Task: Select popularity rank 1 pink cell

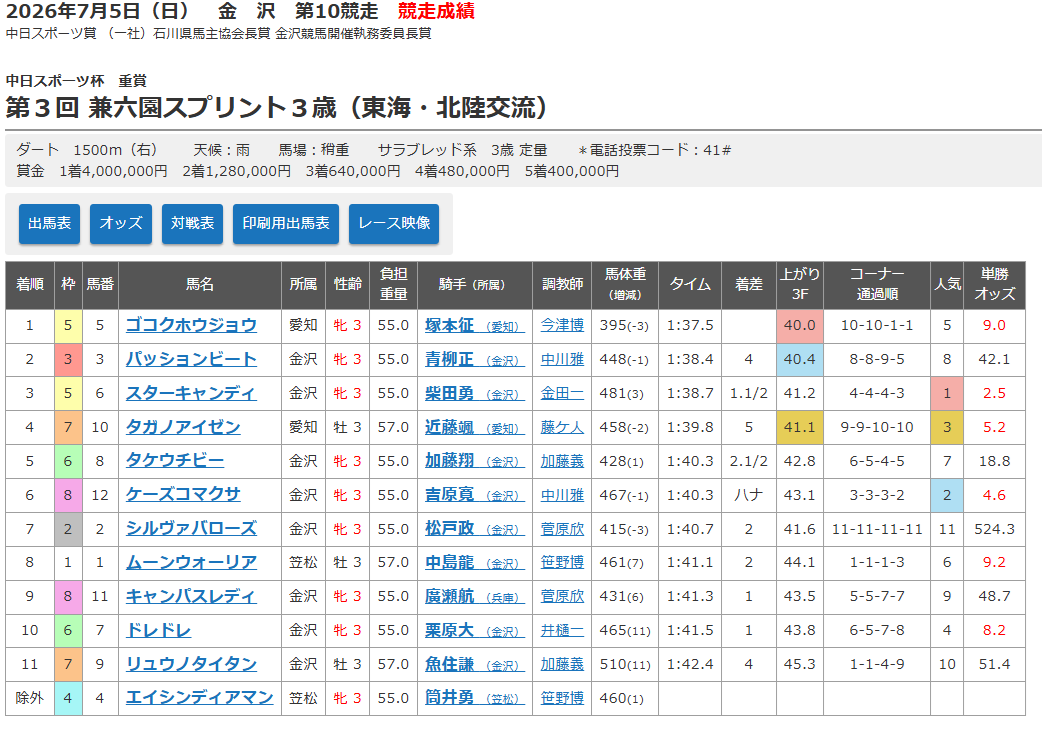Action: pyautogui.click(x=947, y=393)
